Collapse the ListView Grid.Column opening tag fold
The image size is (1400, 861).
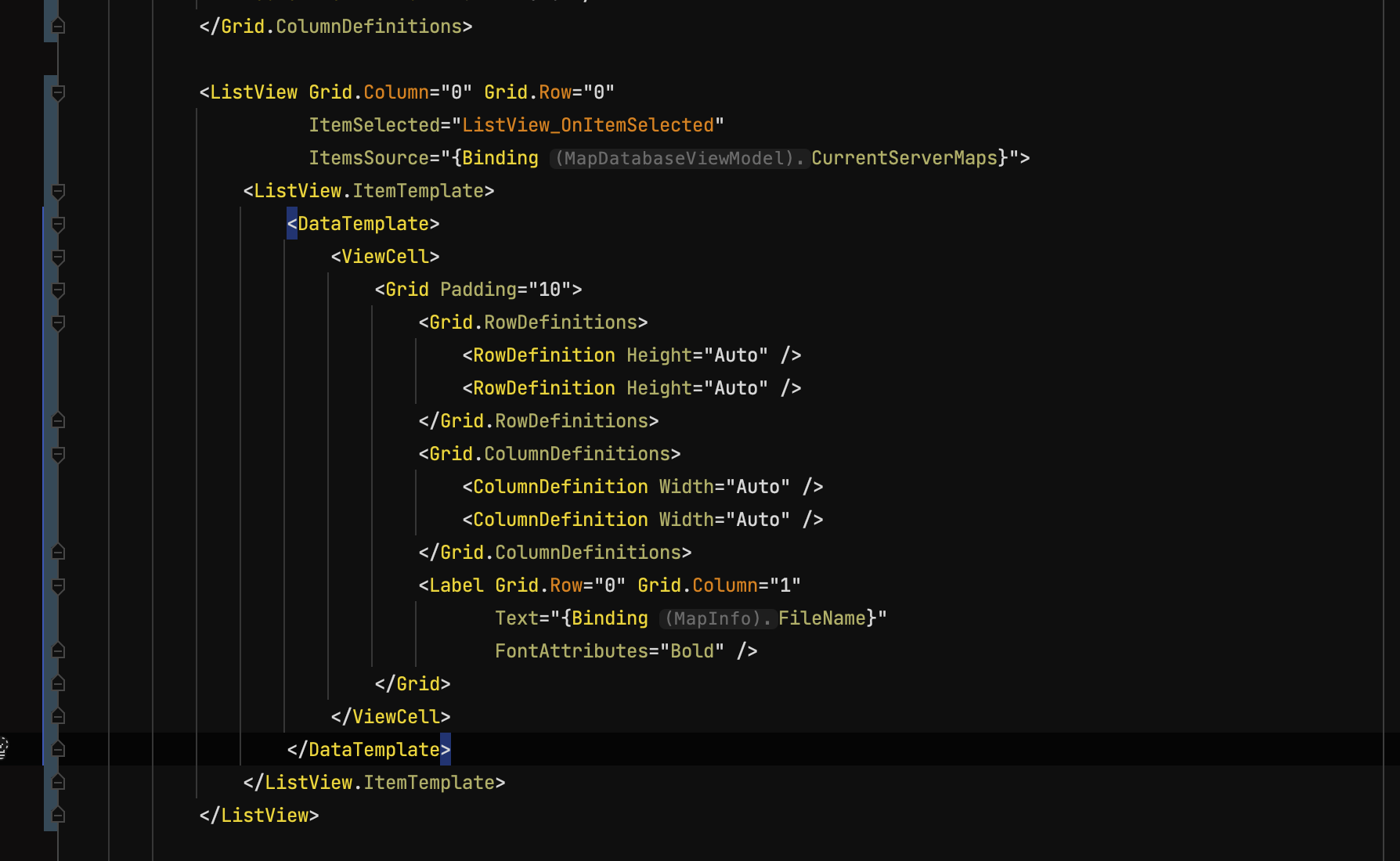(58, 93)
